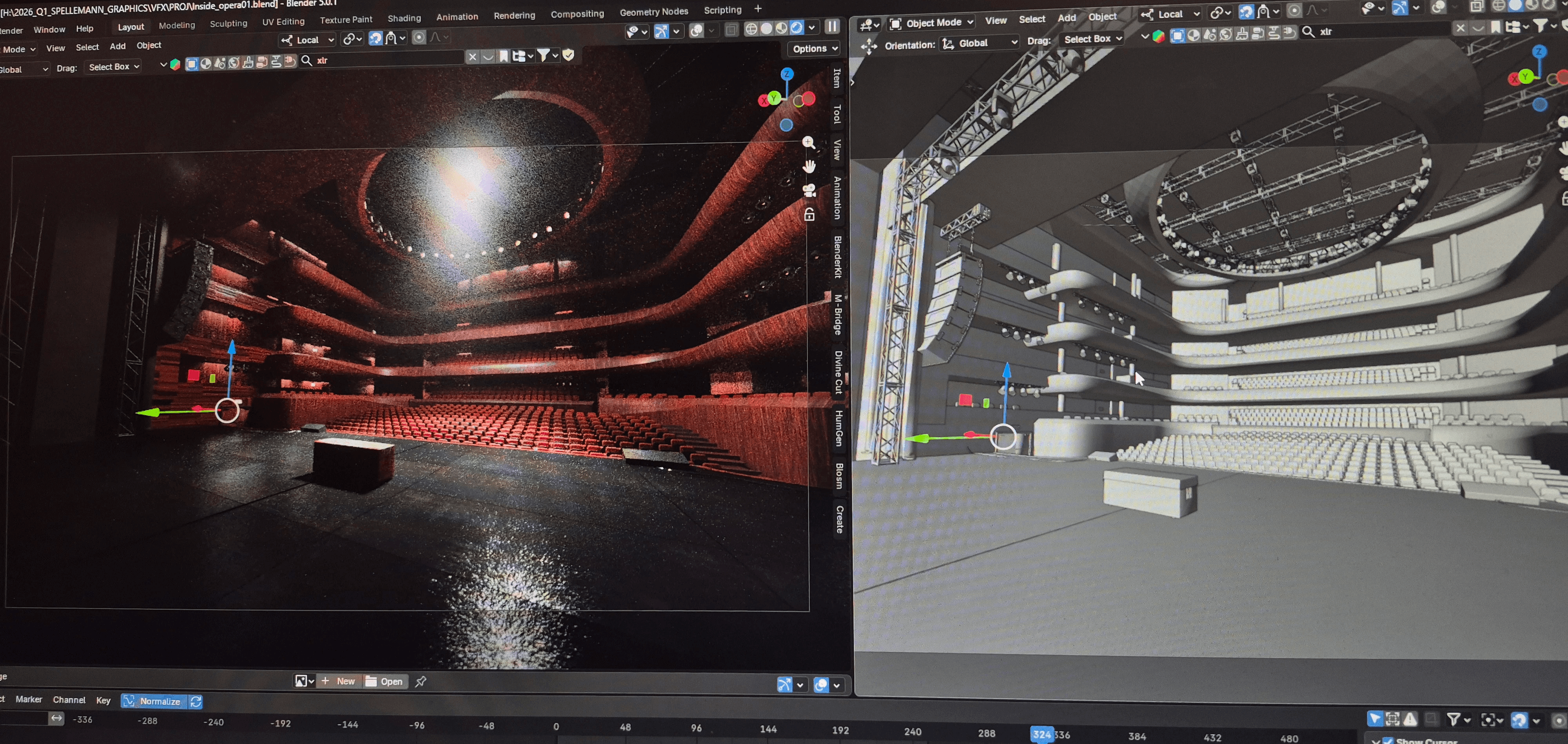
Task: Toggle camera view icon in left viewport
Action: [809, 191]
